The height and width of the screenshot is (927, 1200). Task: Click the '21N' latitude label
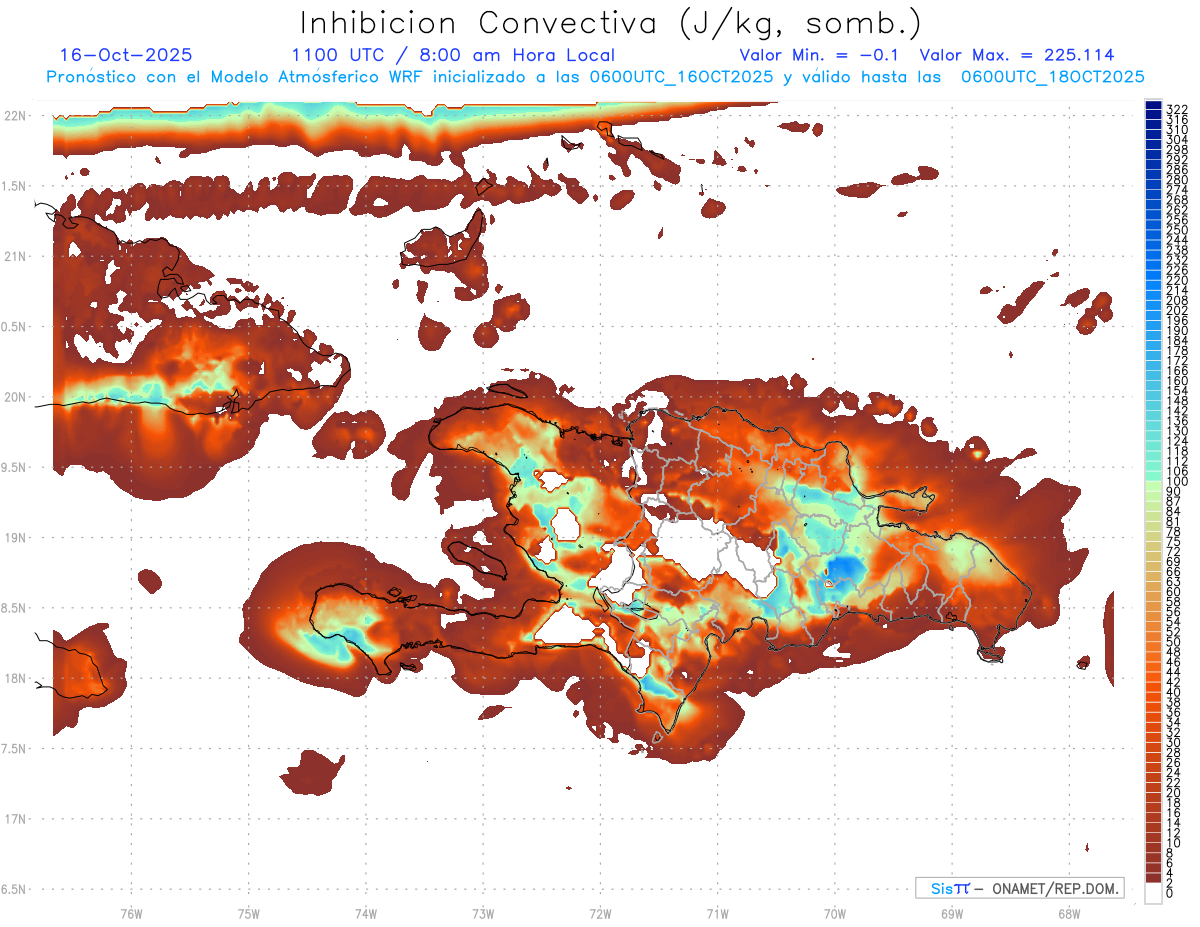[15, 257]
